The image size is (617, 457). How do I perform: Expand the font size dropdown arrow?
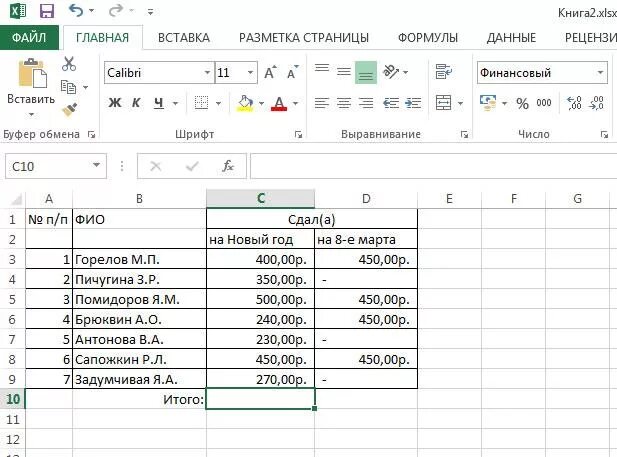[250, 73]
